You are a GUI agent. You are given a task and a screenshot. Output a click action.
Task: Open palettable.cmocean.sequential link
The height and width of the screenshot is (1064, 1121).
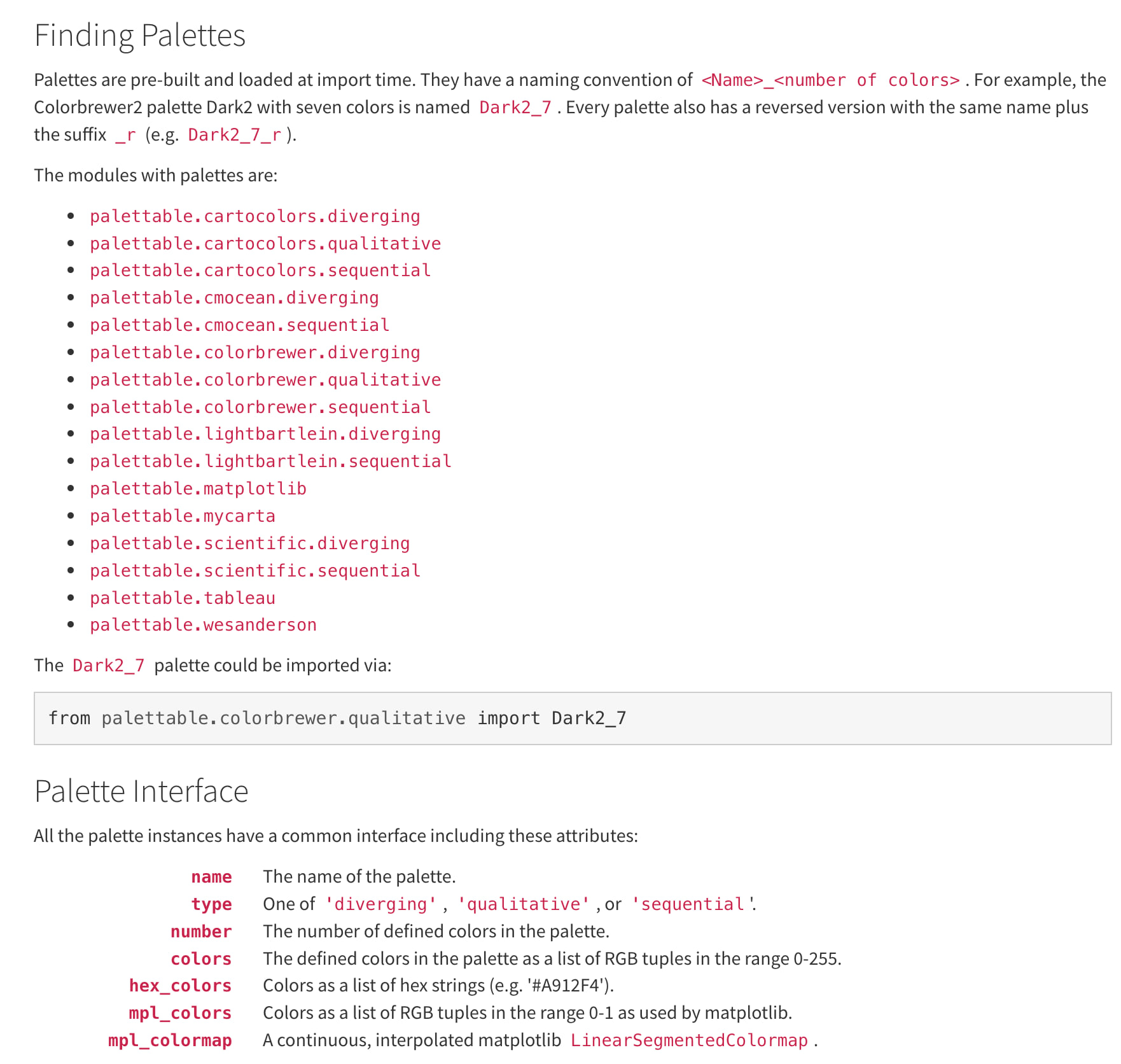click(239, 325)
